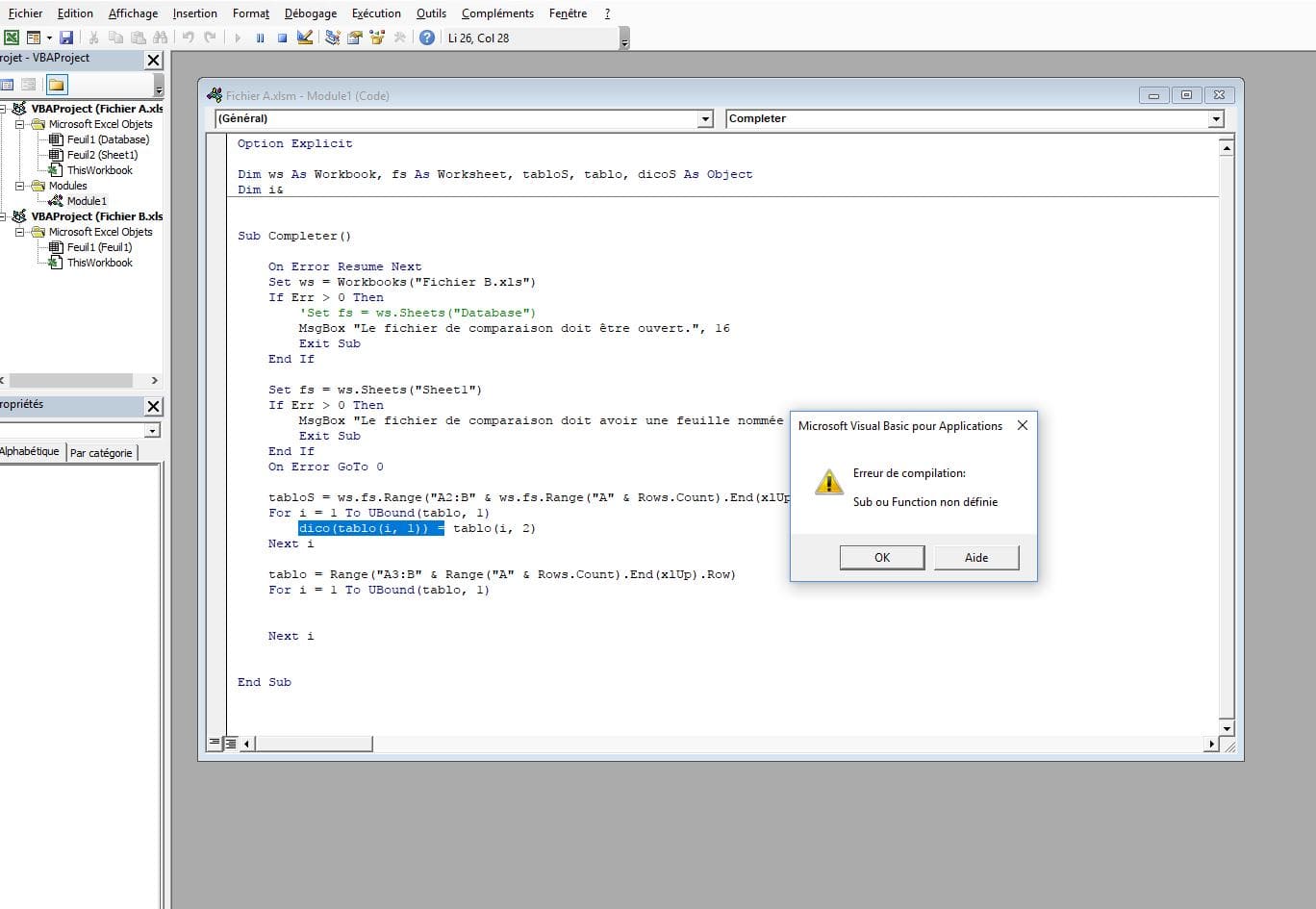The image size is (1316, 909).
Task: Open the Débogage menu
Action: (310, 13)
